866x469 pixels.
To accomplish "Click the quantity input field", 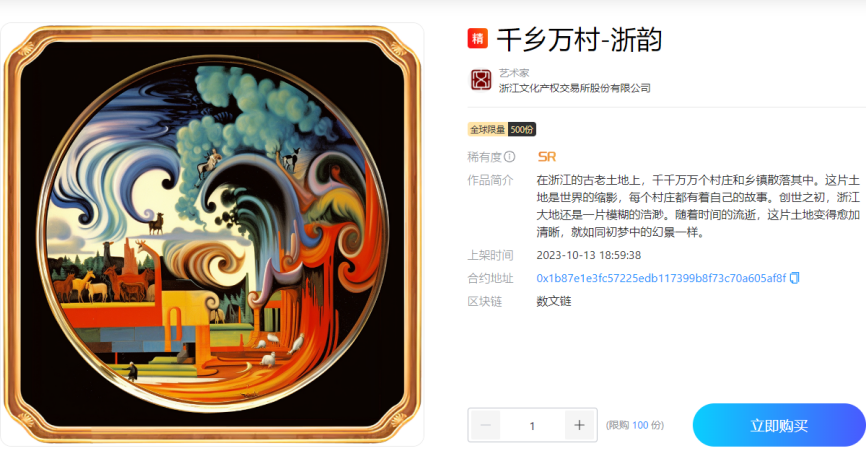I will (x=532, y=425).
